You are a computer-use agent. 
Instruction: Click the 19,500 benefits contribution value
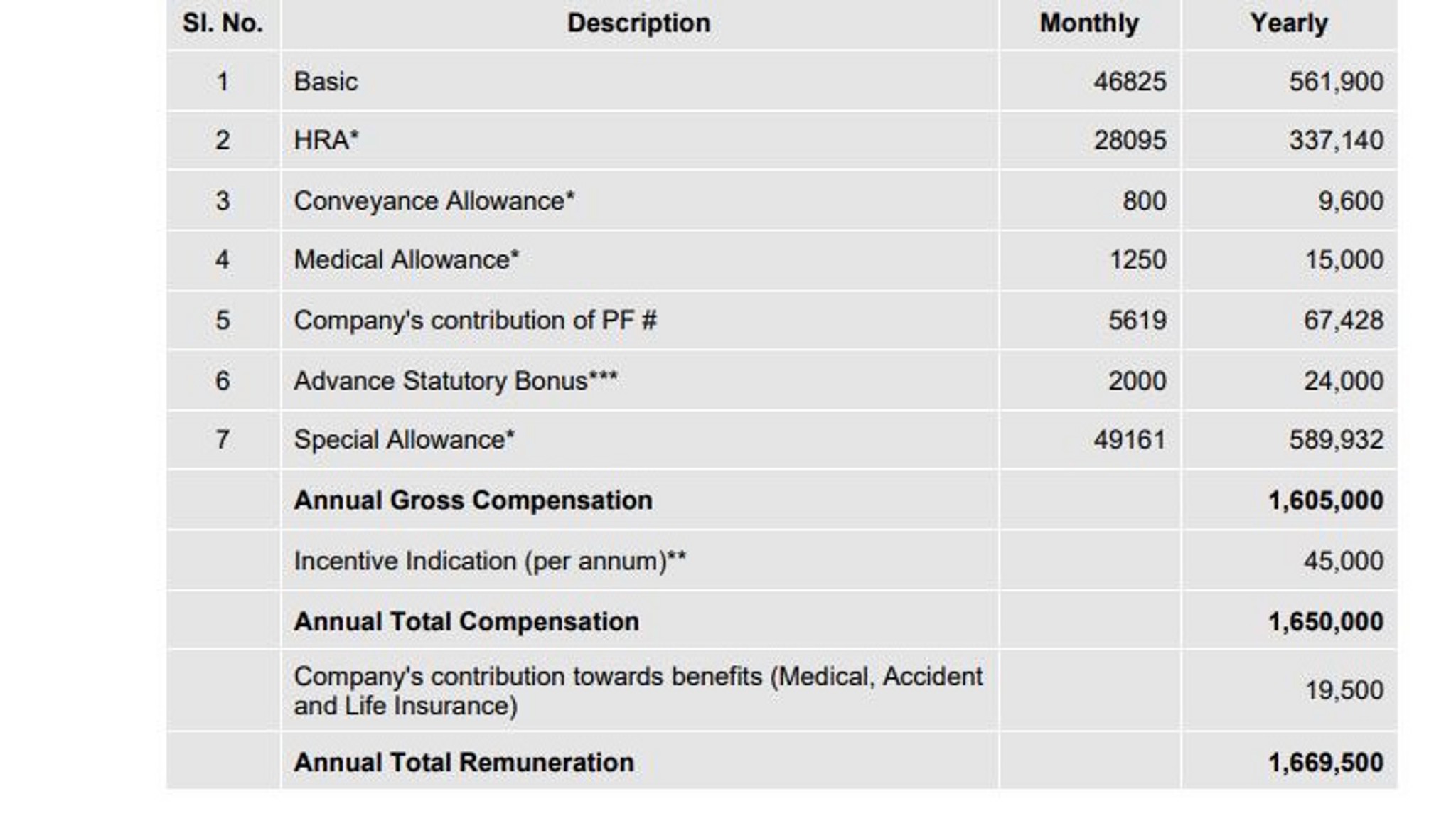pyautogui.click(x=1344, y=690)
